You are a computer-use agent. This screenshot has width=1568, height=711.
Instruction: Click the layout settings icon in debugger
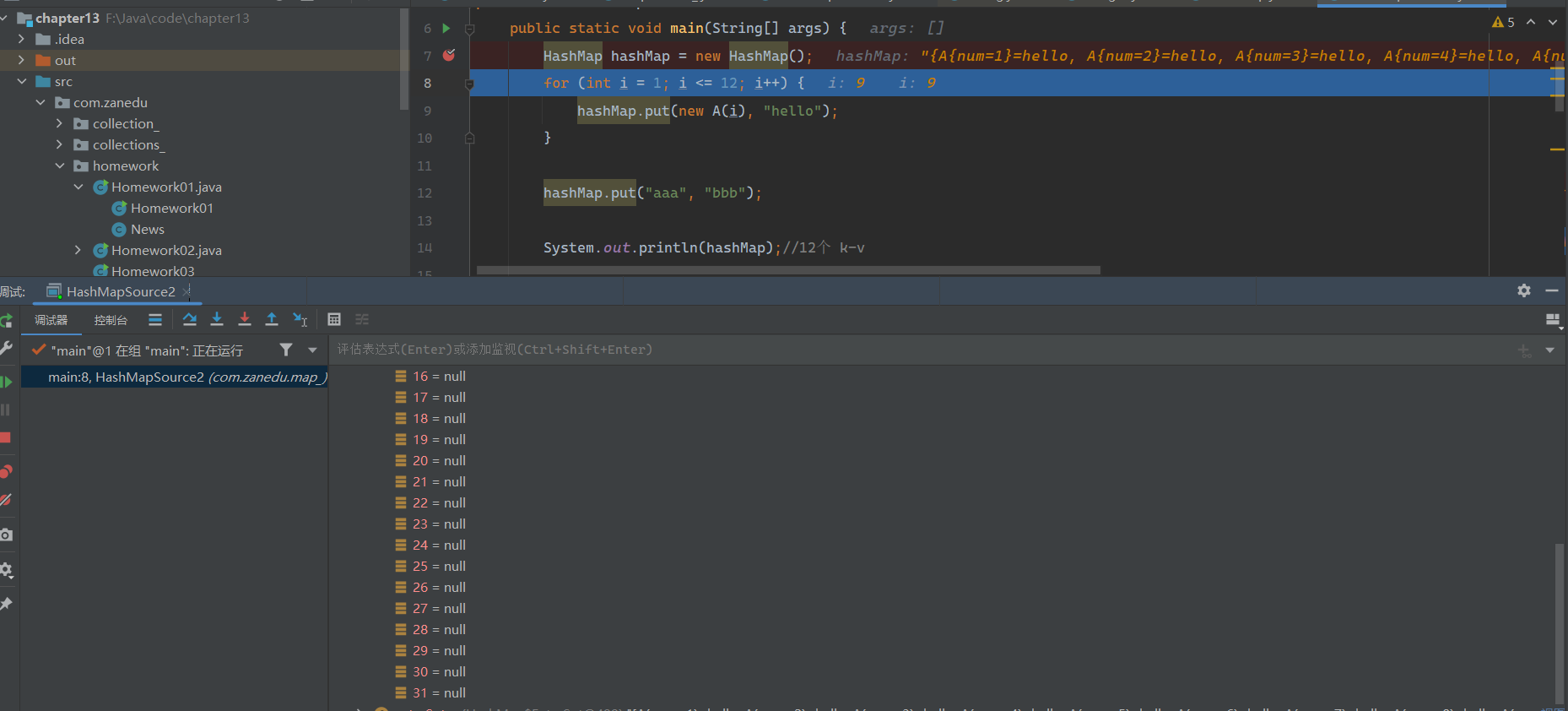point(1553,320)
